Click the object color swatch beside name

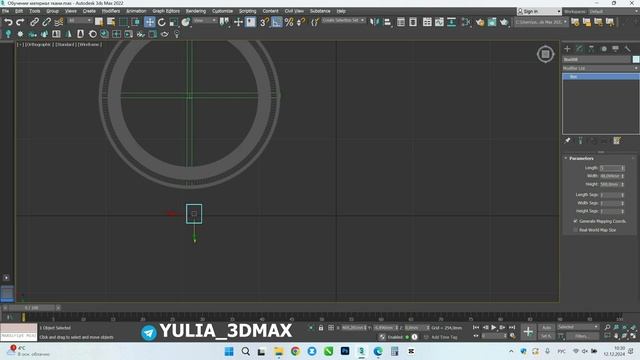[x=636, y=59]
